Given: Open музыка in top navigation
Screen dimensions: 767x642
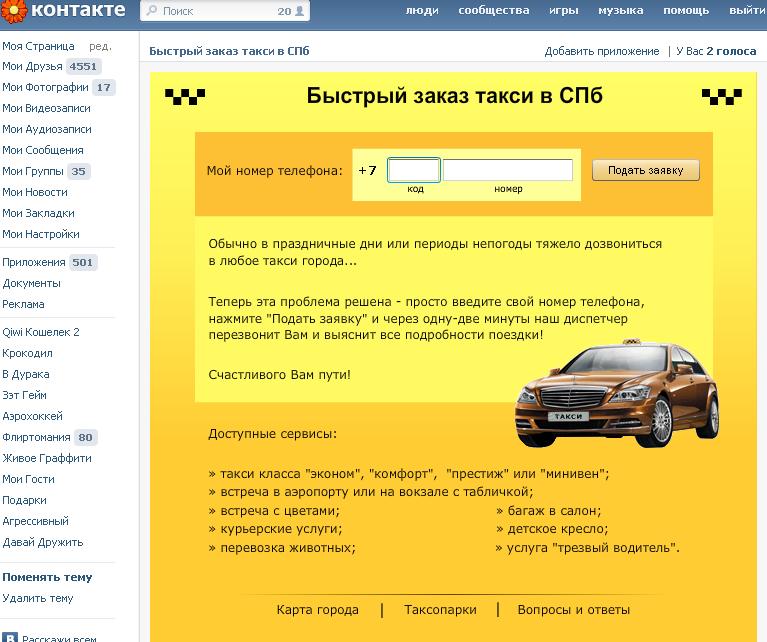Looking at the screenshot, I should 621,10.
